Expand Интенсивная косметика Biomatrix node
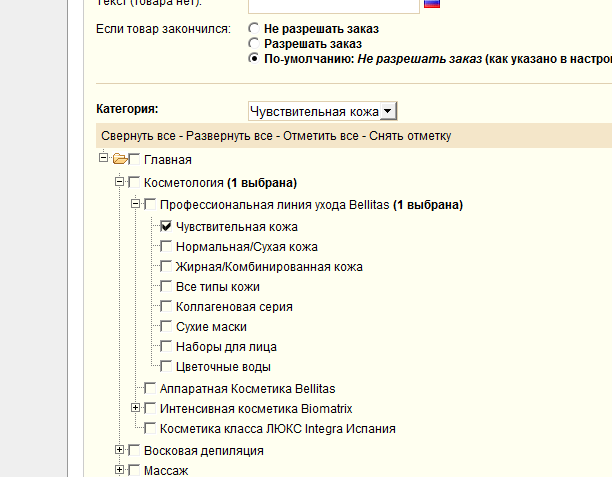This screenshot has height=477, width=612. tap(136, 408)
